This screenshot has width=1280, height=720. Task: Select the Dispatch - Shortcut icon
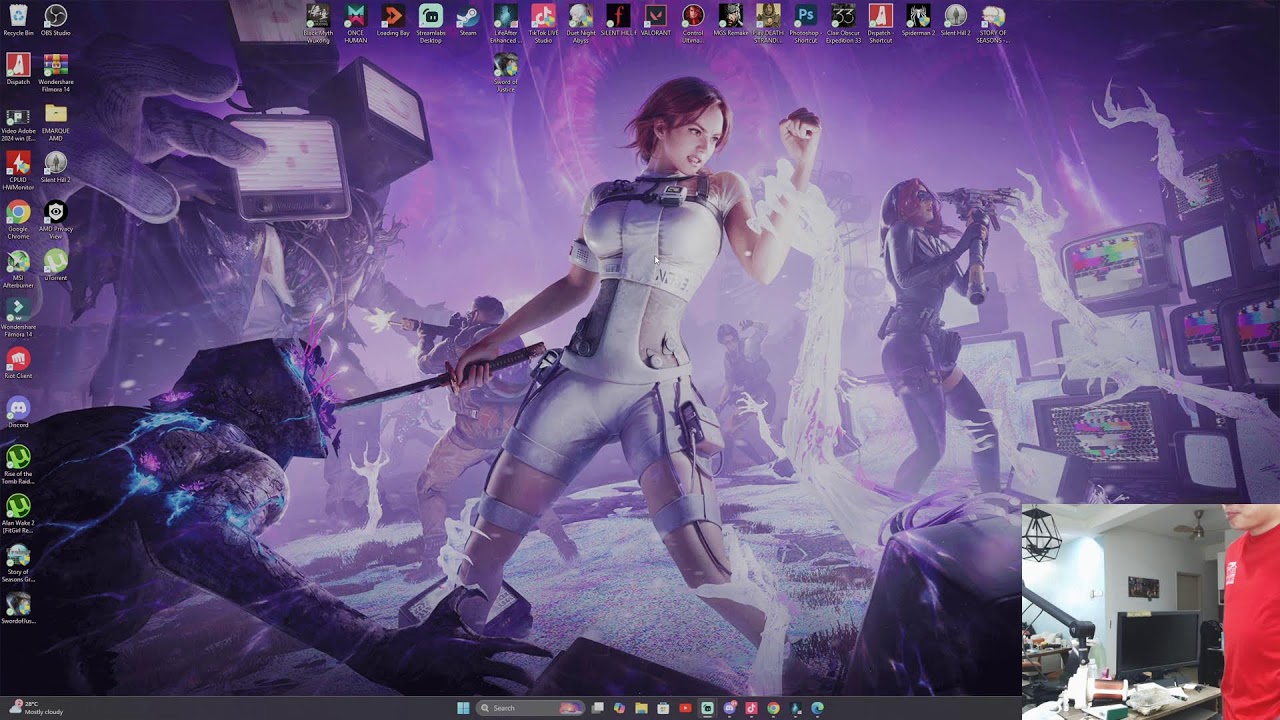click(881, 24)
